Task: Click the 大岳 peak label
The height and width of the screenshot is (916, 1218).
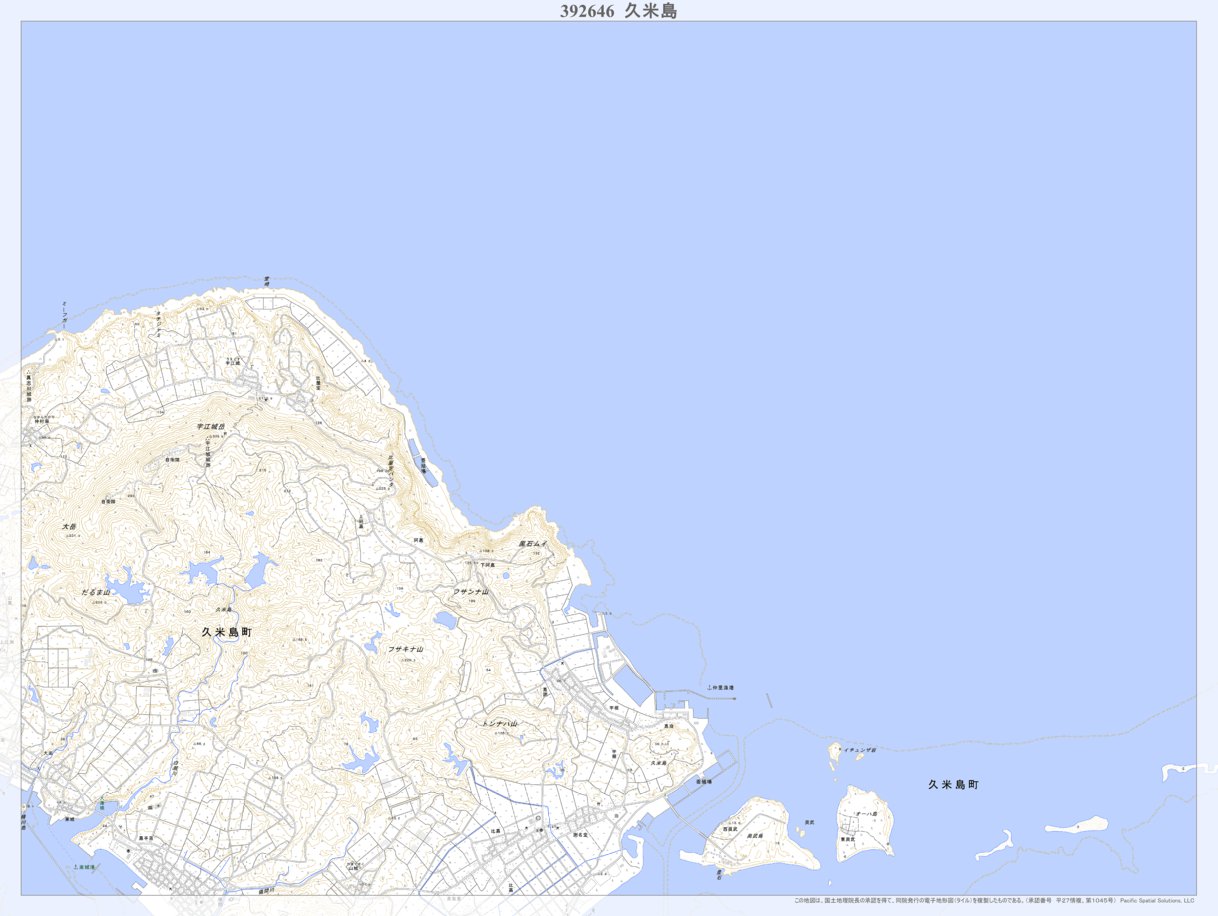Action: tap(68, 525)
